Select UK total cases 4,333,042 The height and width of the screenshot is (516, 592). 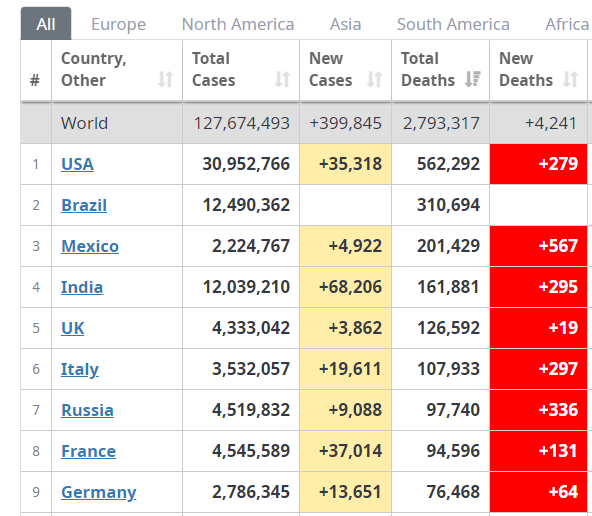pyautogui.click(x=251, y=328)
